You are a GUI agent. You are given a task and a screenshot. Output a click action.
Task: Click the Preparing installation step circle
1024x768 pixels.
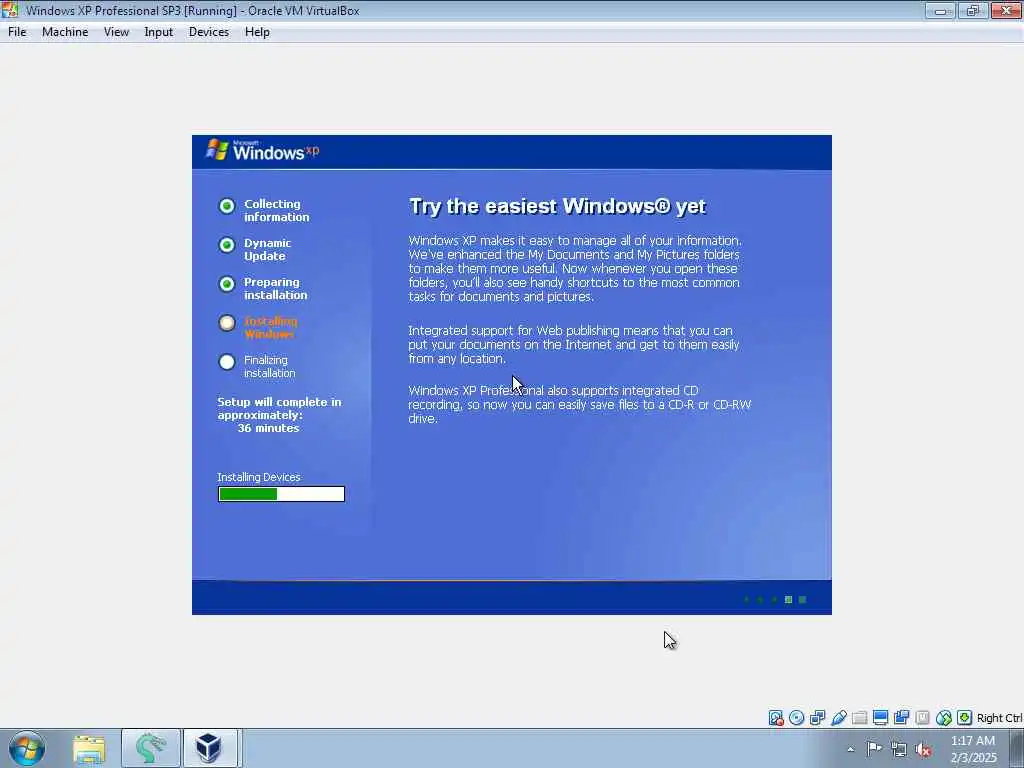[227, 284]
